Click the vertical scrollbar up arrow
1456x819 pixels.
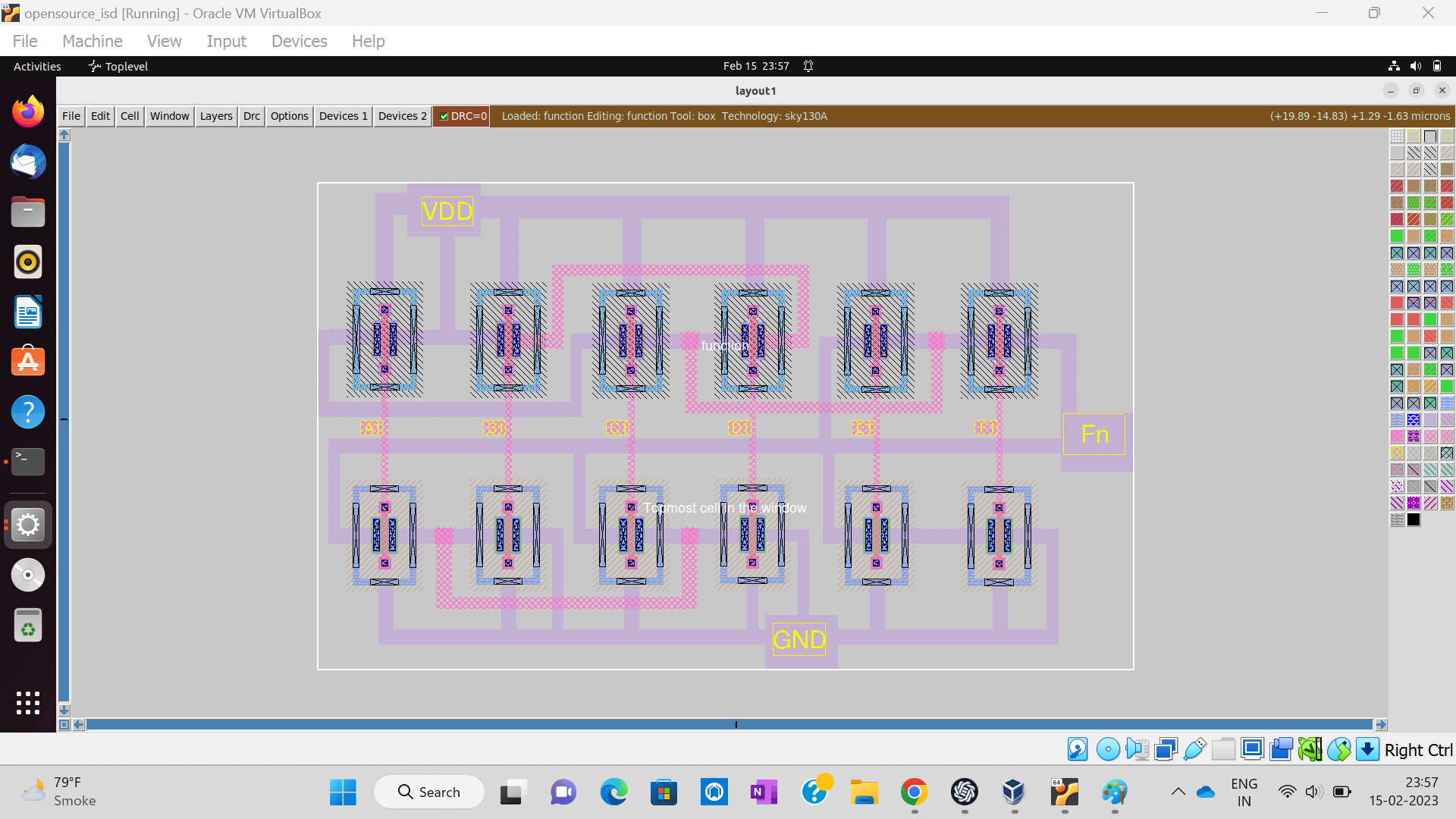[64, 135]
